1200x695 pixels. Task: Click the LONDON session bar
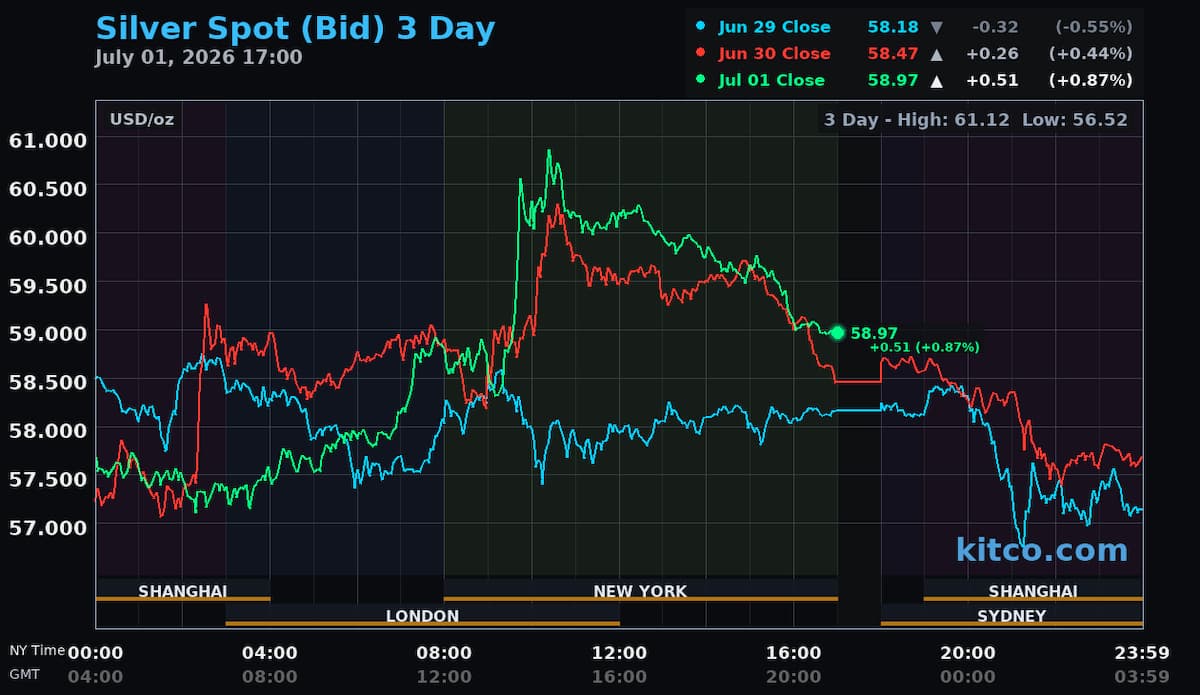click(x=422, y=616)
